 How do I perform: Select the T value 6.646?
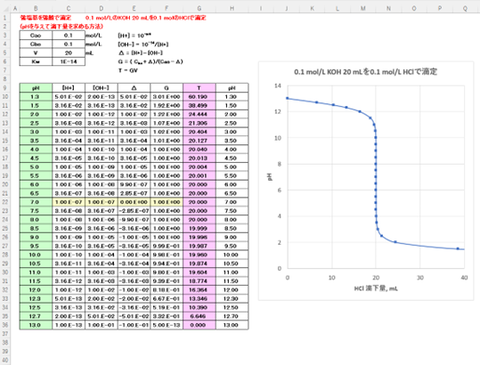coord(199,316)
